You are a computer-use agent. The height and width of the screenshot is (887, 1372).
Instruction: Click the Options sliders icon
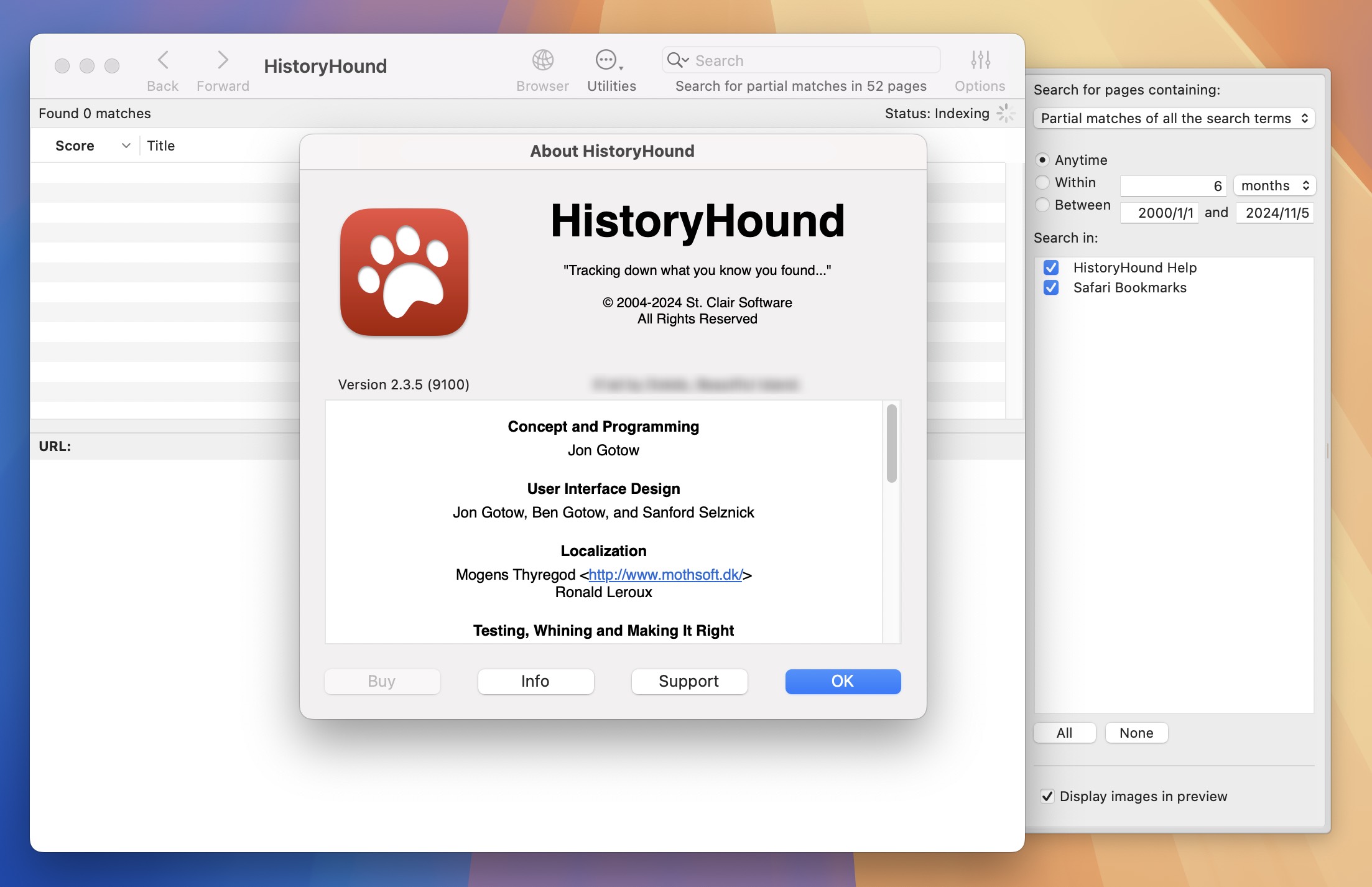[x=980, y=60]
